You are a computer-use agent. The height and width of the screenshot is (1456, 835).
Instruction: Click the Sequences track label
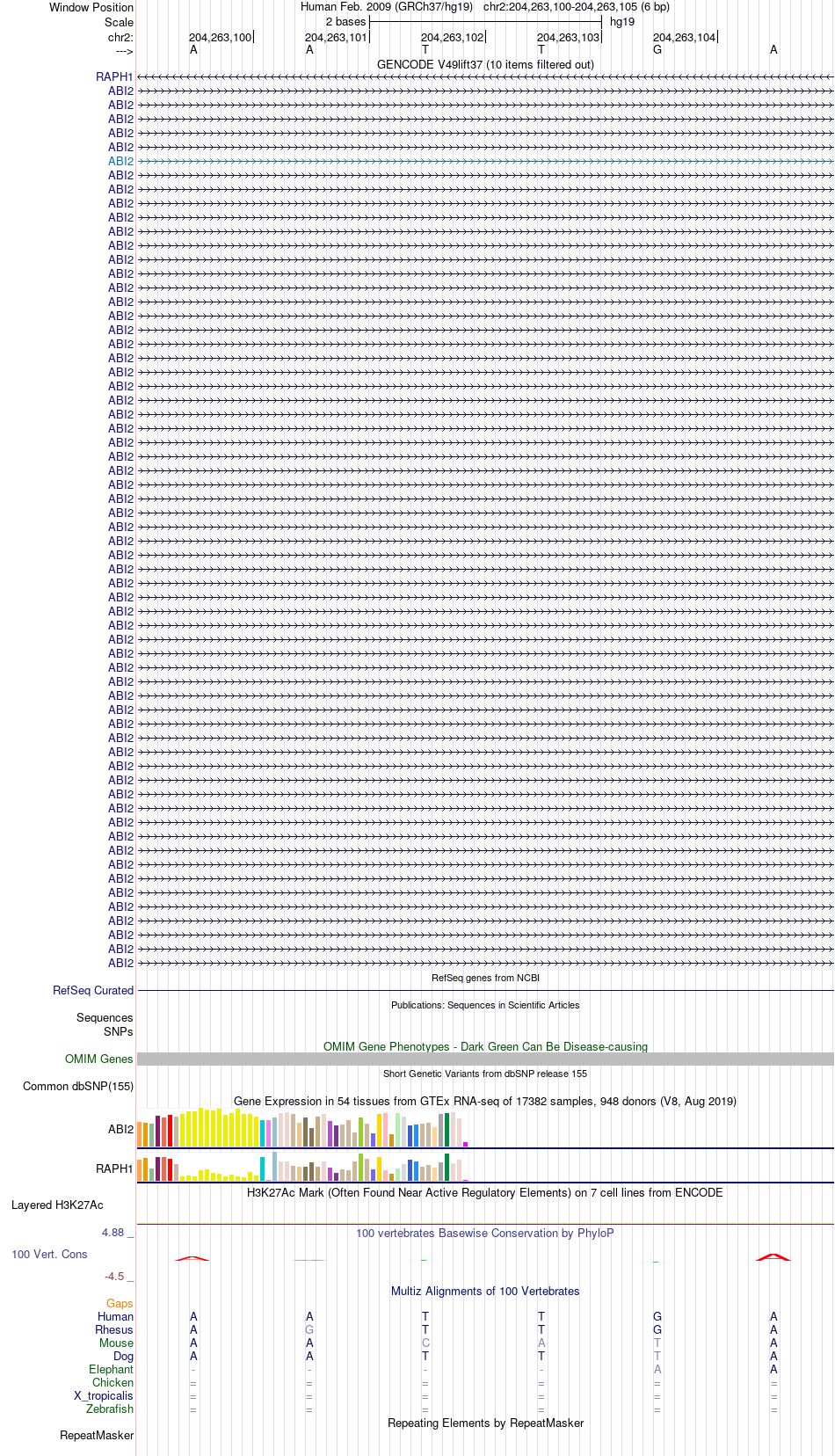pyautogui.click(x=105, y=1018)
